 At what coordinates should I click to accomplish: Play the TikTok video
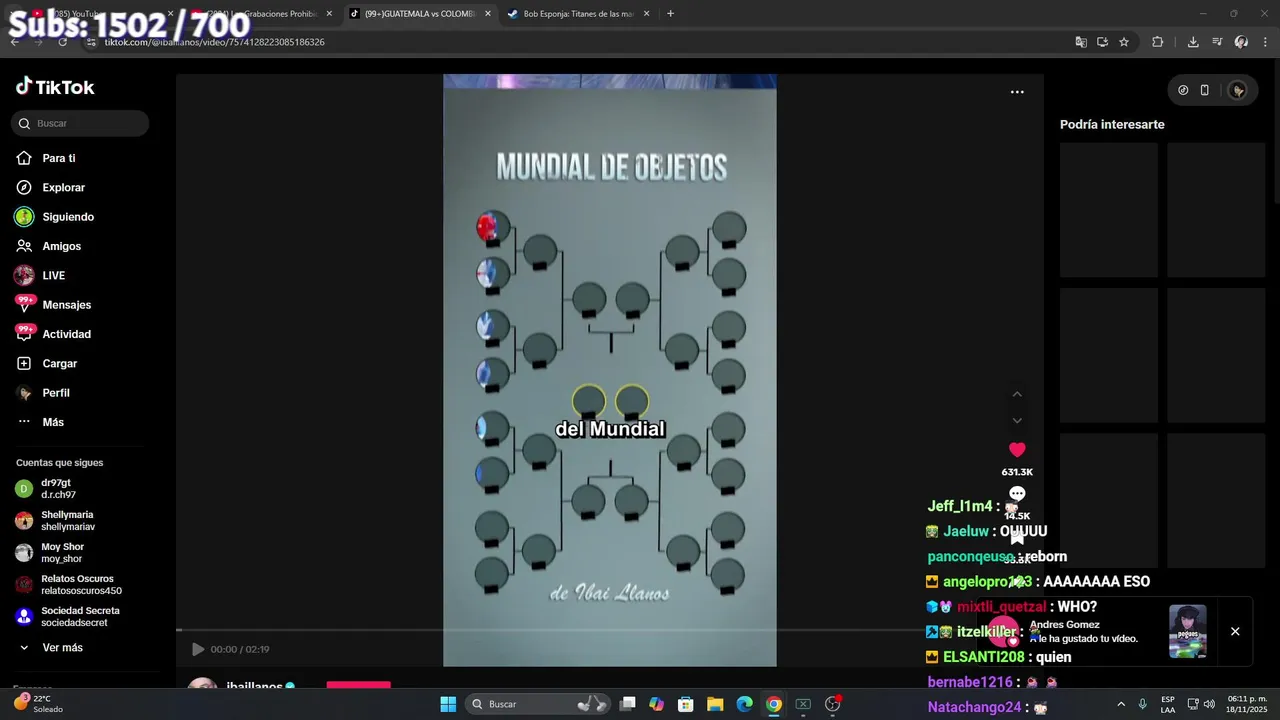(198, 649)
